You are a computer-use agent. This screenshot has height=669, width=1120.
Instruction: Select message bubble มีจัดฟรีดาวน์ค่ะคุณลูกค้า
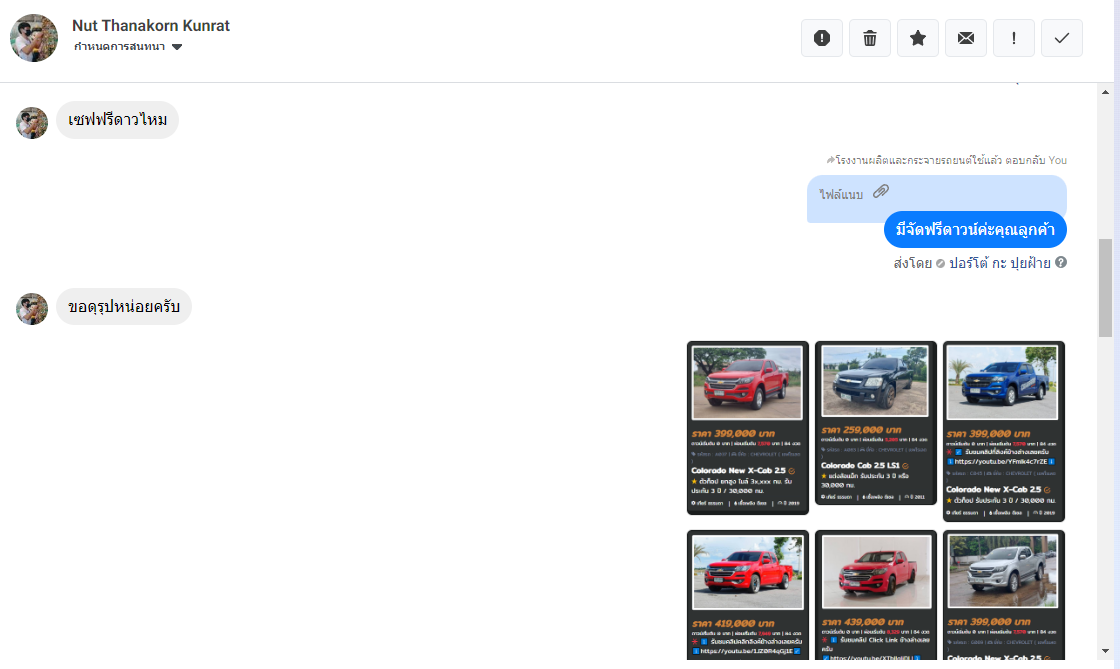(x=975, y=230)
